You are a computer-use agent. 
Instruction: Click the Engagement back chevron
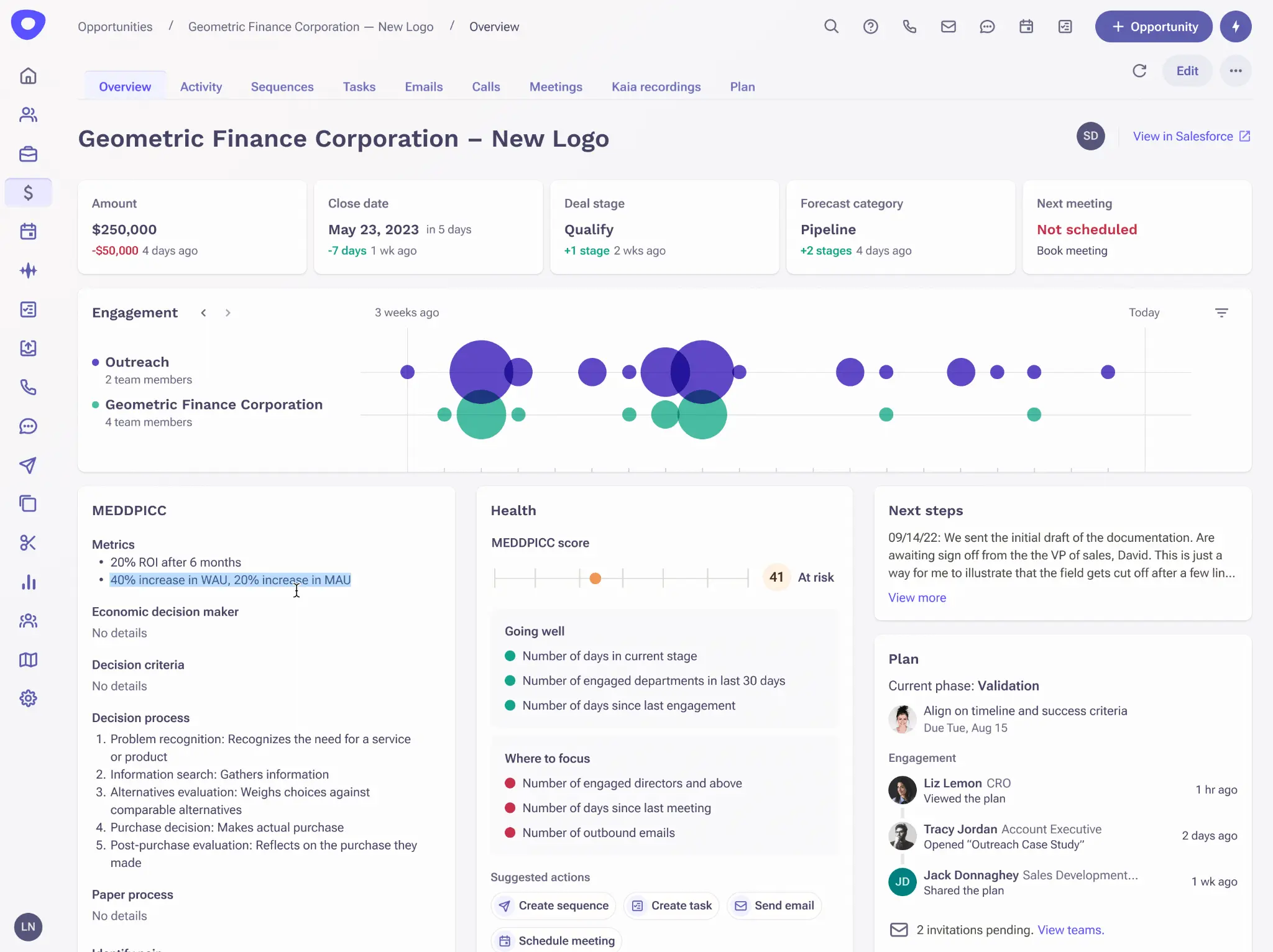coord(203,313)
